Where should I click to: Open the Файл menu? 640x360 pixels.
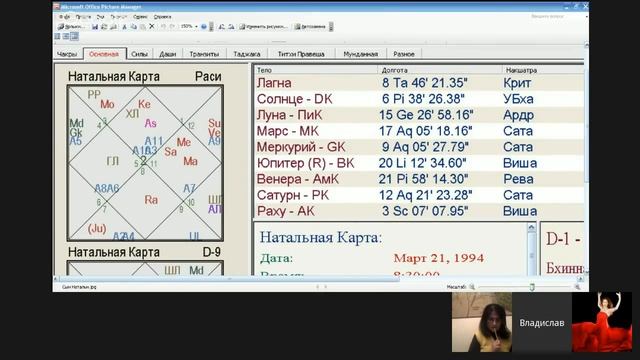(64, 17)
